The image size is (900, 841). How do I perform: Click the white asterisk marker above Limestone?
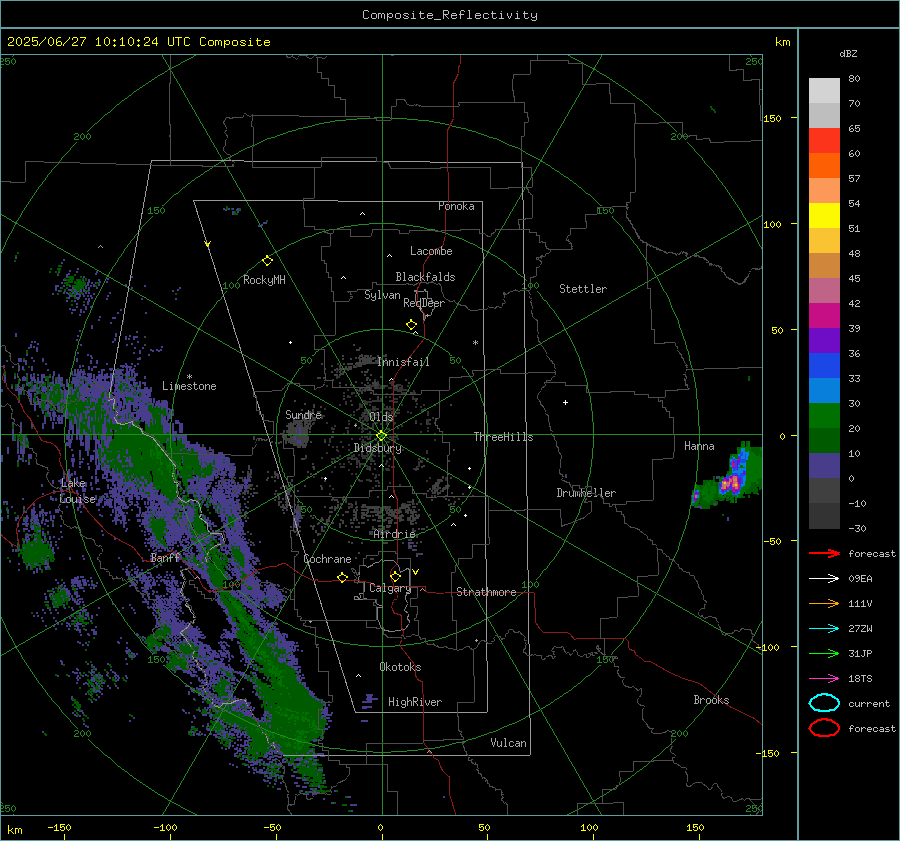pyautogui.click(x=189, y=377)
